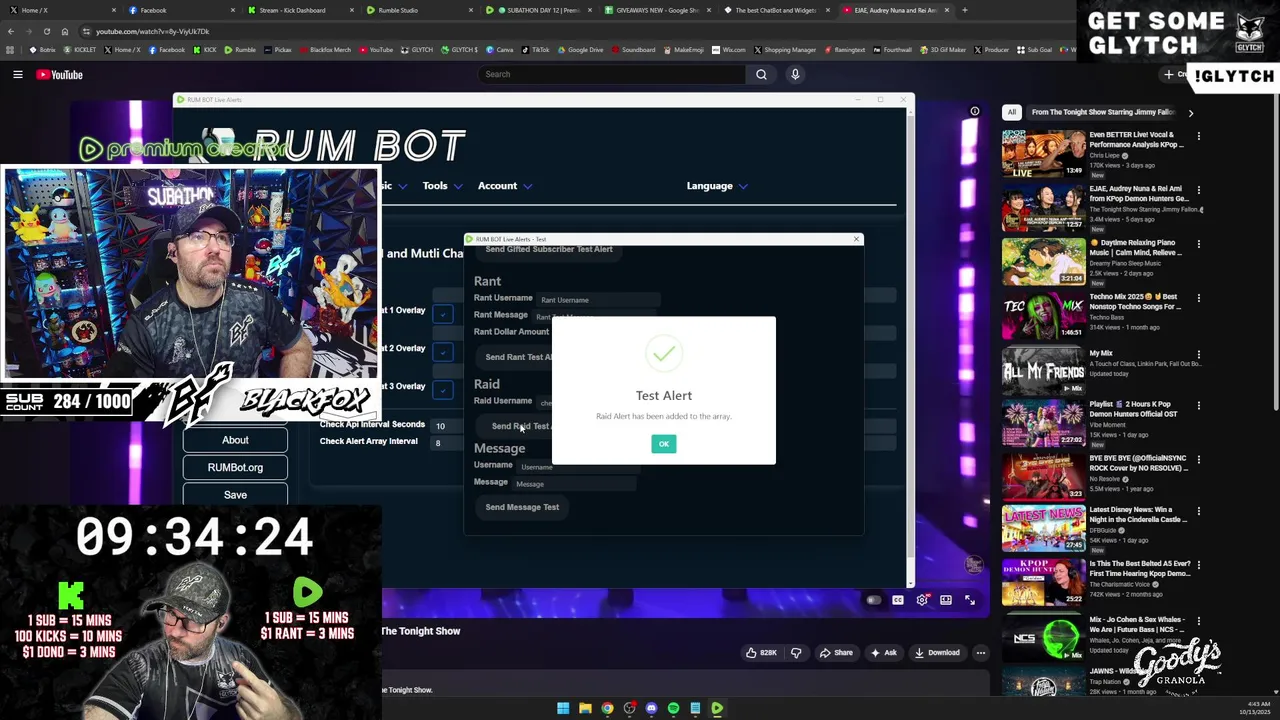Open 'Techno Mix 2025' video thumbnail
The width and height of the screenshot is (1280, 720).
coord(1043,316)
